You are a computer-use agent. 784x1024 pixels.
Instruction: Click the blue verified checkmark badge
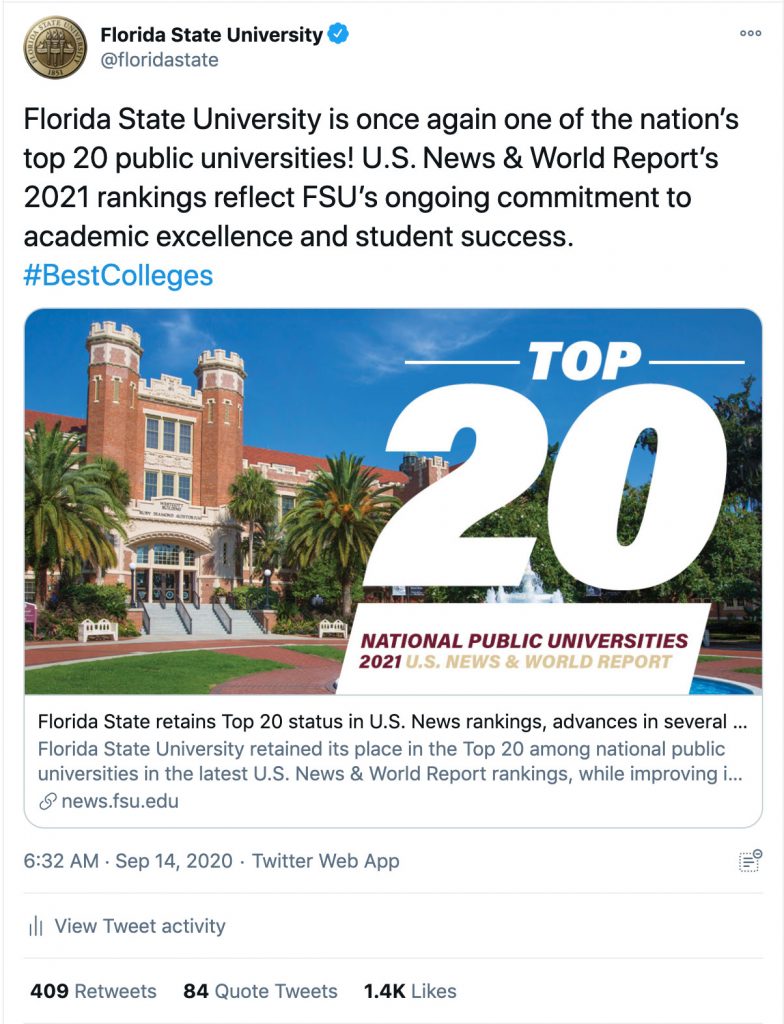pyautogui.click(x=337, y=33)
